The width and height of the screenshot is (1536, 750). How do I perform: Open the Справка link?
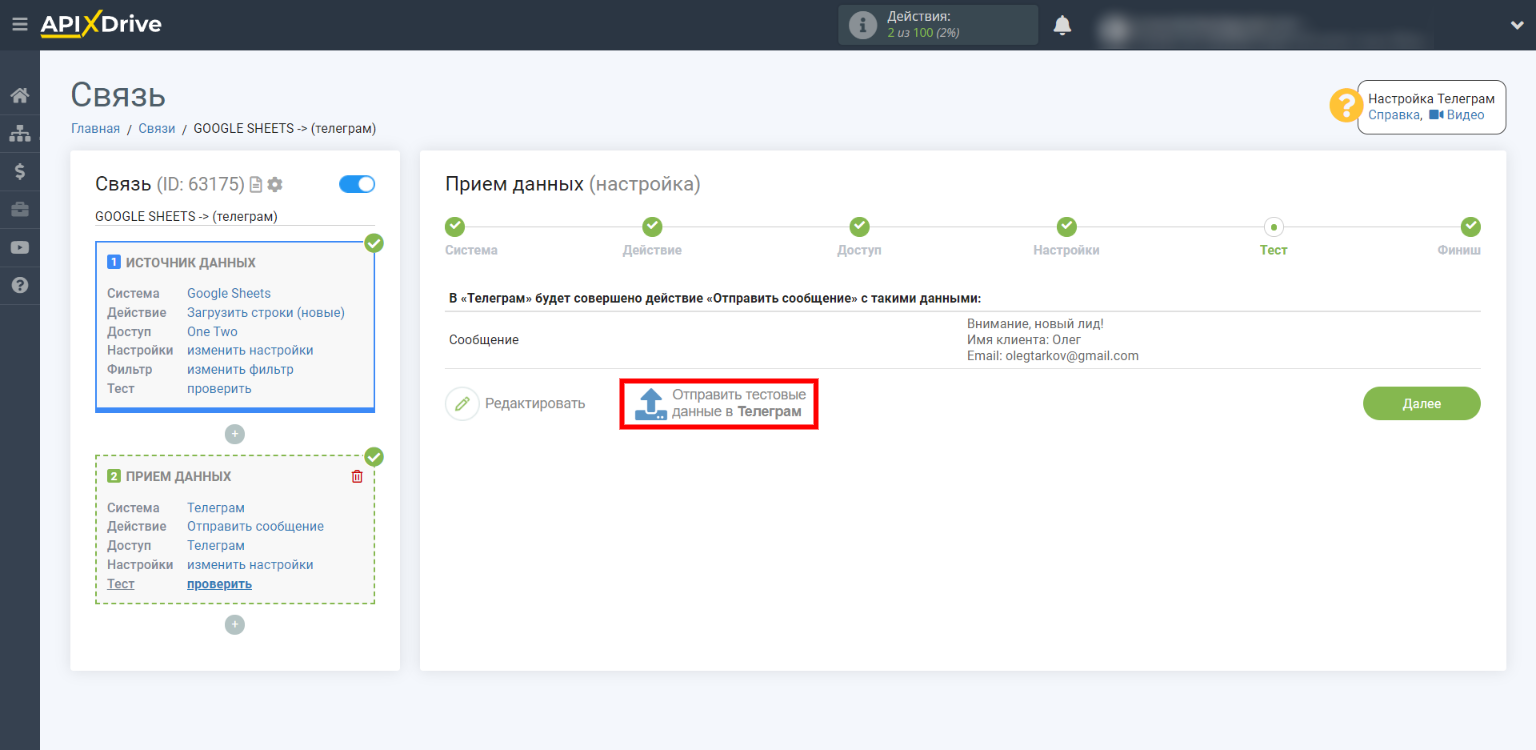point(1394,115)
